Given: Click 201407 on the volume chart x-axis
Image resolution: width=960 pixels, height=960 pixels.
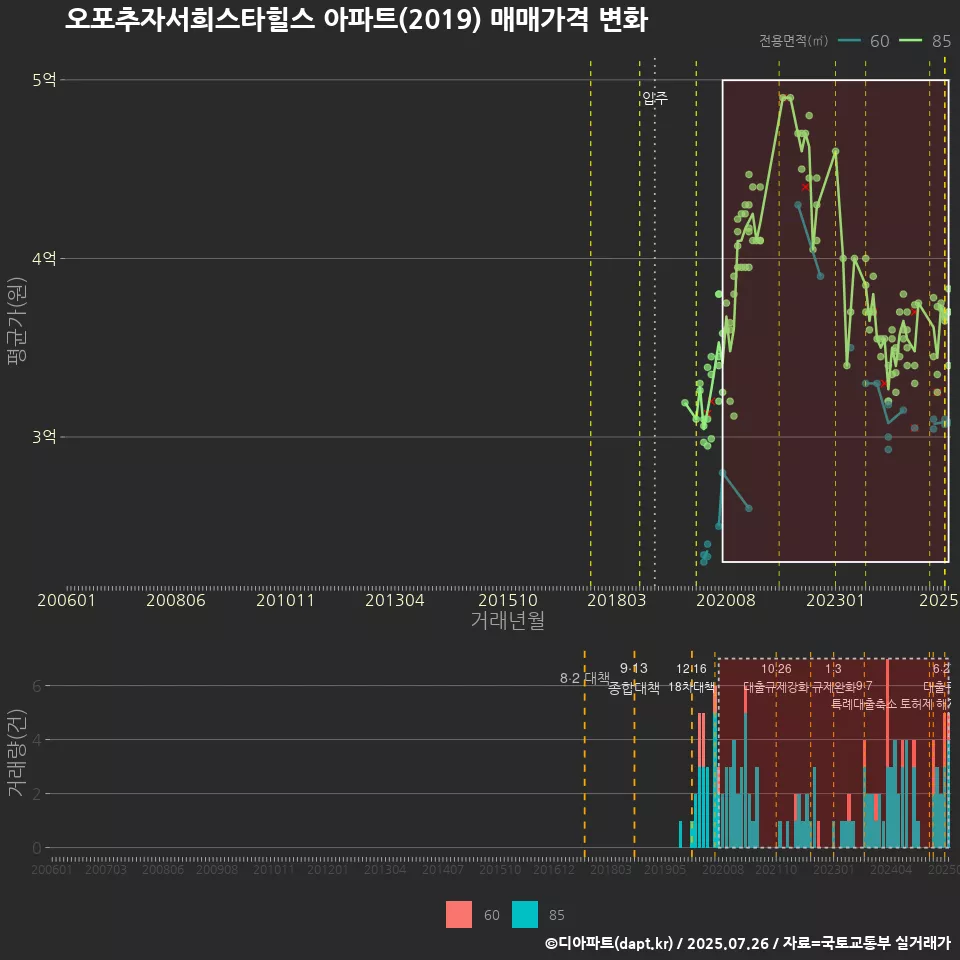Looking at the screenshot, I should [x=443, y=869].
